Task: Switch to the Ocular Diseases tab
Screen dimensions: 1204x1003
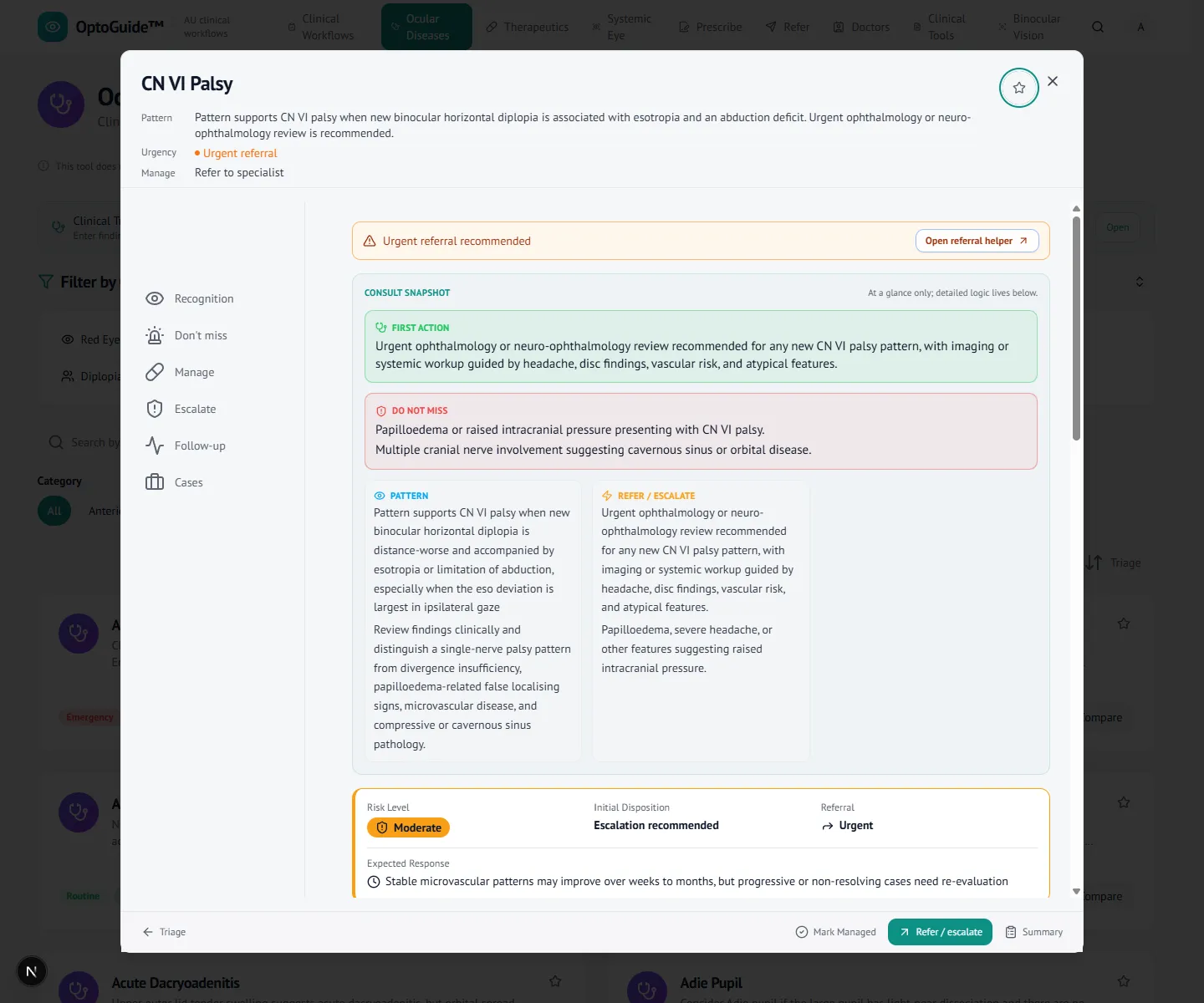Action: point(426,27)
